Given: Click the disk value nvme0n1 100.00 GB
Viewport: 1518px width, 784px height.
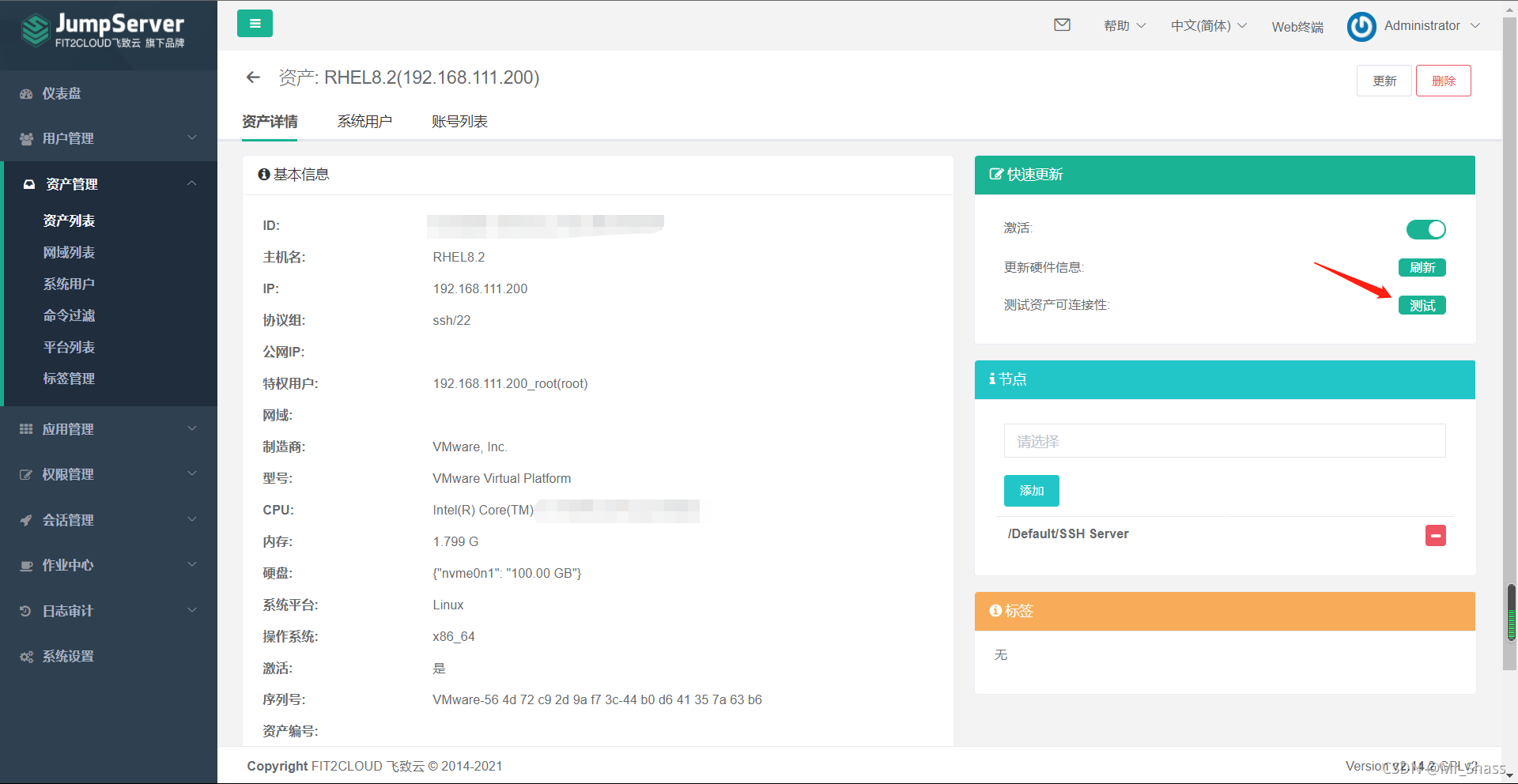Looking at the screenshot, I should (x=507, y=573).
